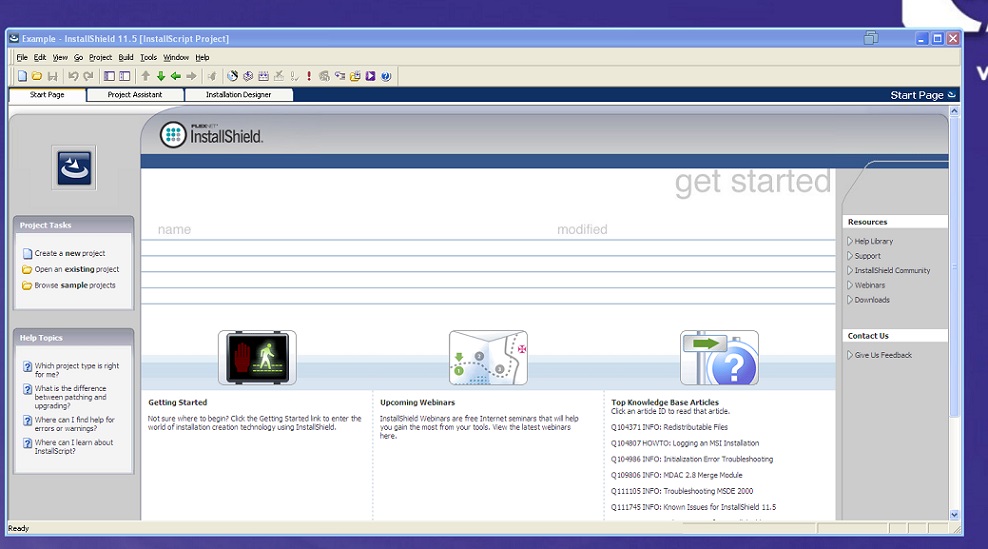Click the restore-down icon in title bar
Screen dimensions: 988x549
[x=871, y=38]
